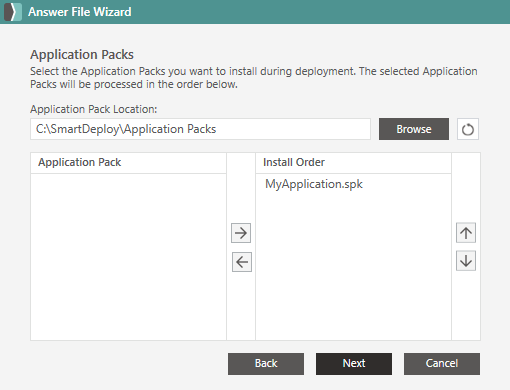The height and width of the screenshot is (390, 510).
Task: Add pack to Install Order with right arrow
Action: coord(241,233)
